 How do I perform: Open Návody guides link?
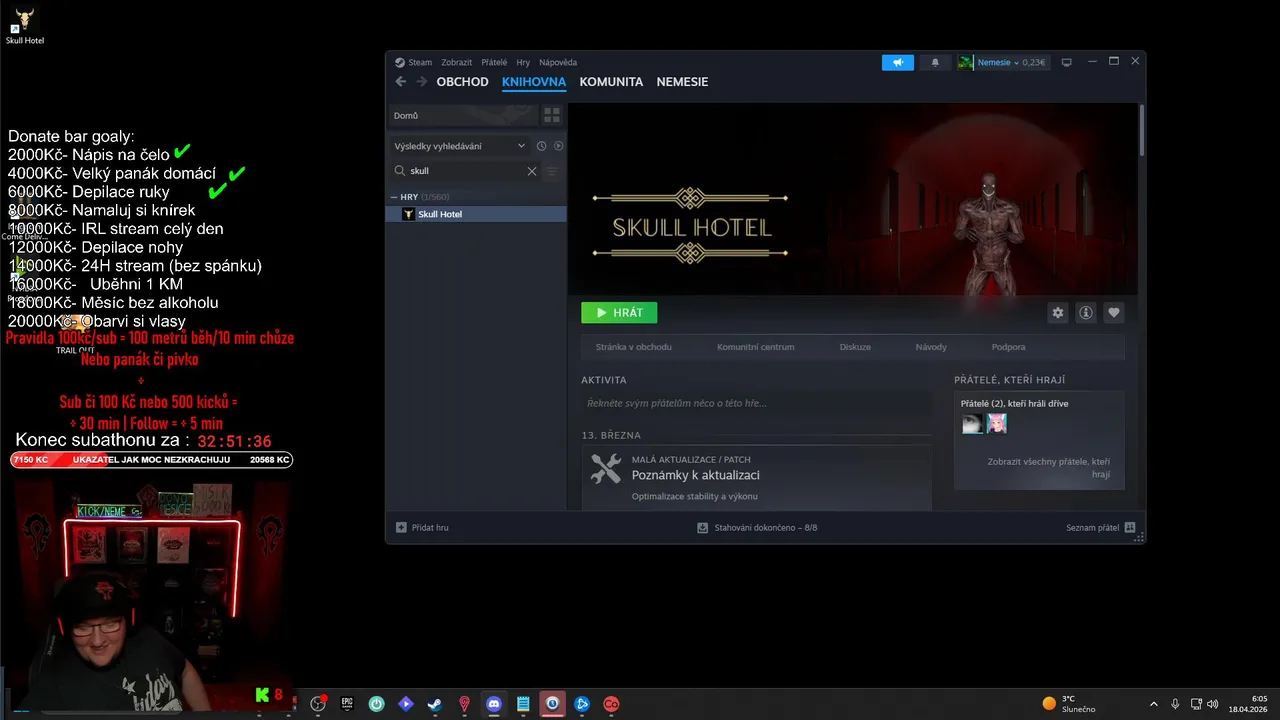[931, 347]
